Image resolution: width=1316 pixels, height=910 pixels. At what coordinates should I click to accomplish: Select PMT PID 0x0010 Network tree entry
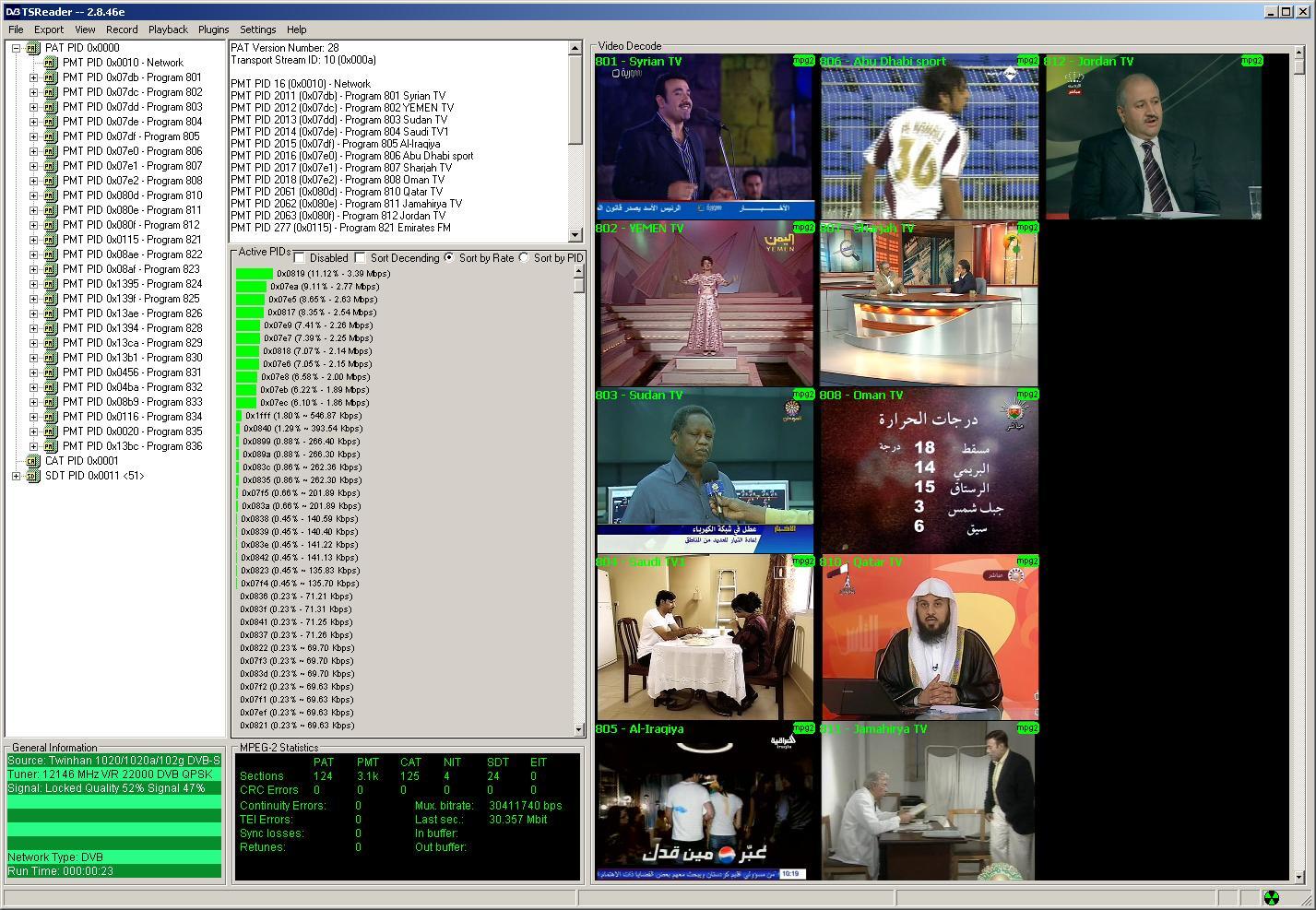click(123, 63)
